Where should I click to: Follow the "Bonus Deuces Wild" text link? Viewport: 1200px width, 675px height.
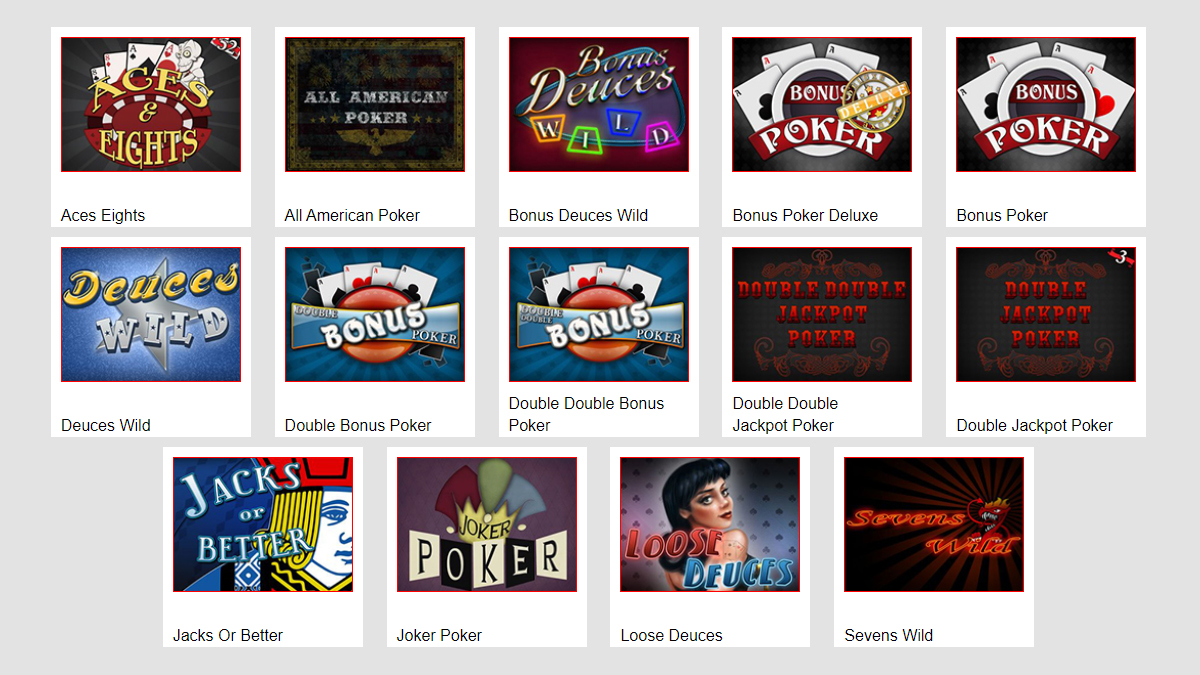579,215
